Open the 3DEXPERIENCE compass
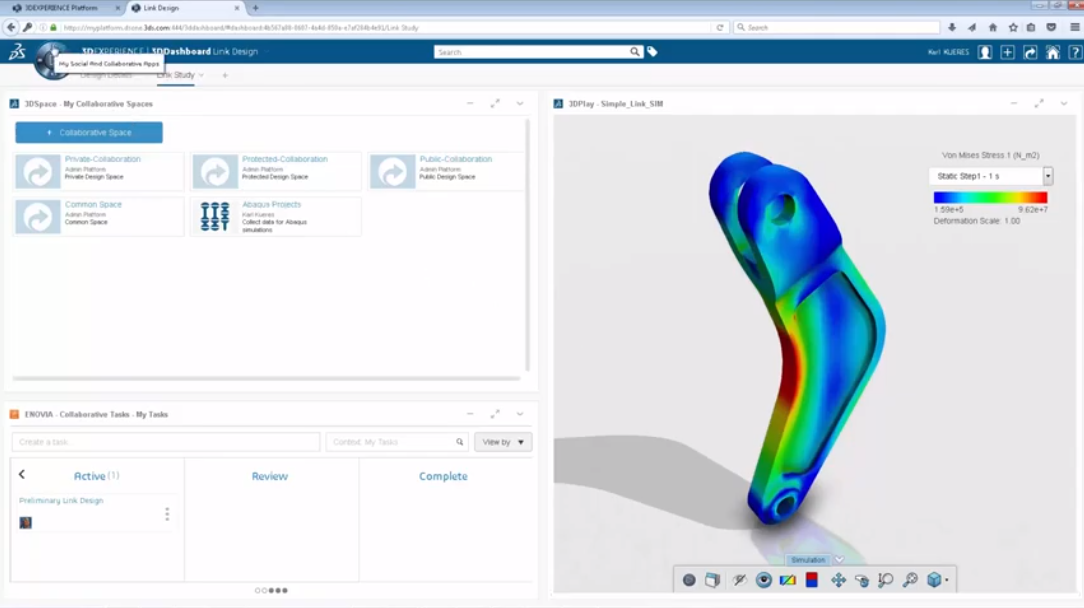Viewport: 1084px width, 608px height. tap(50, 61)
